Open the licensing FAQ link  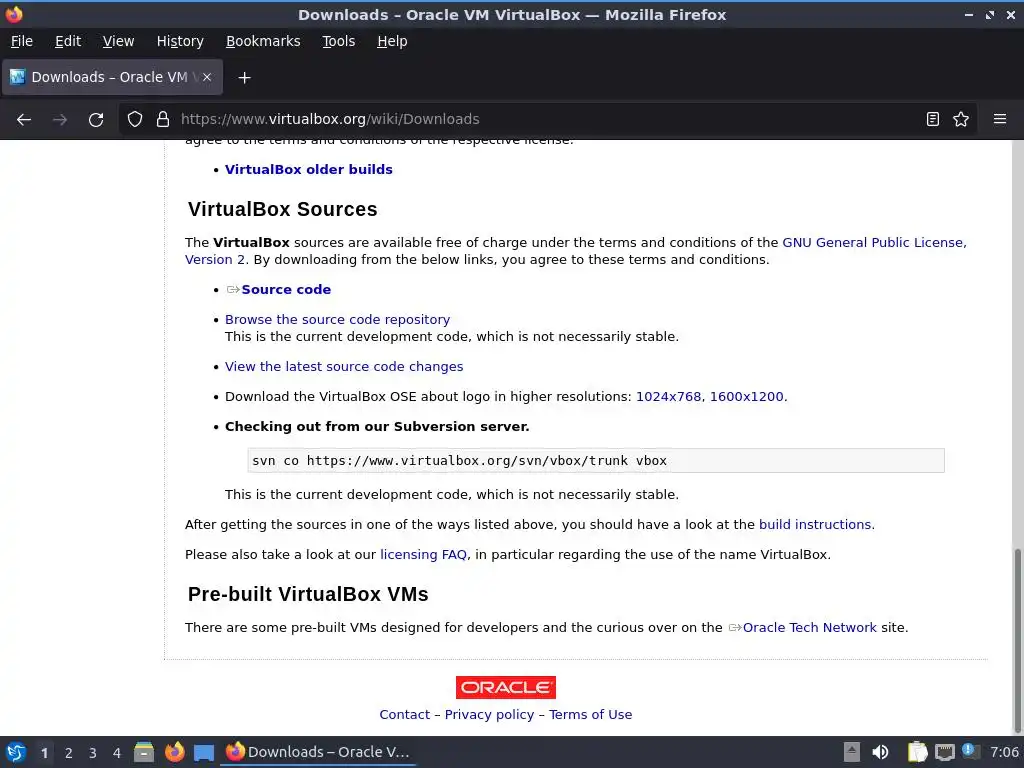tap(423, 554)
